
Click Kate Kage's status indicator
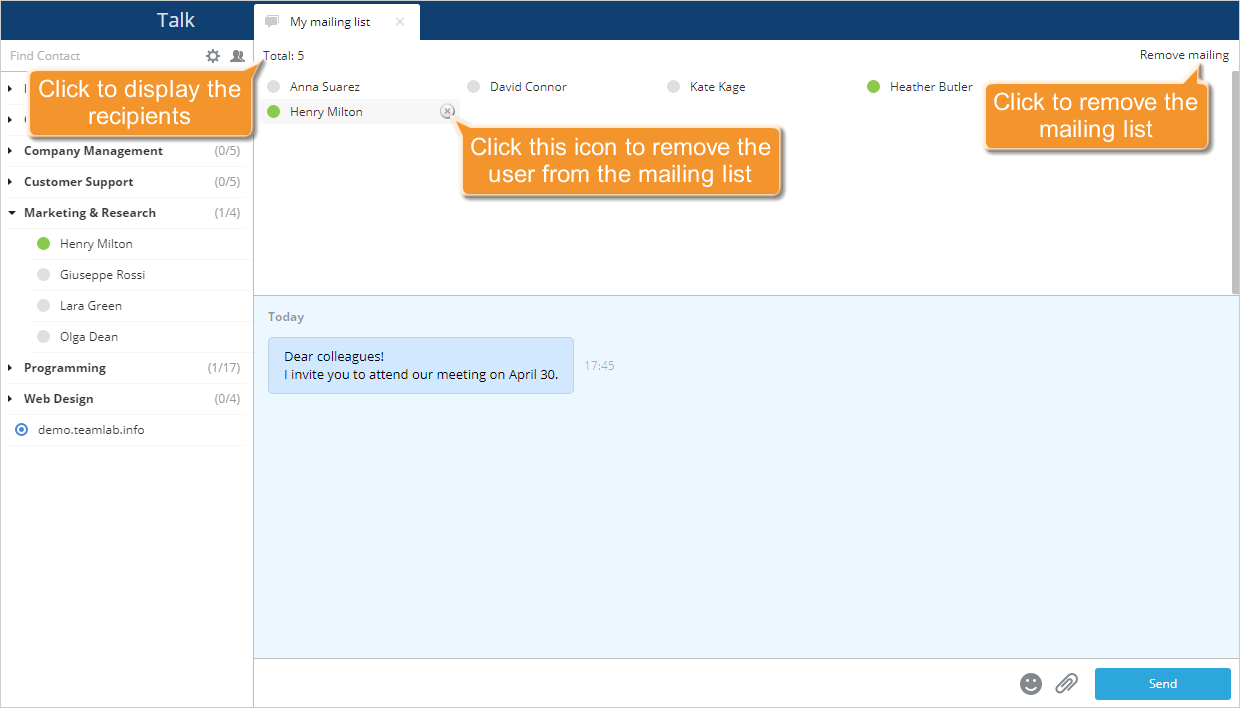coord(673,86)
